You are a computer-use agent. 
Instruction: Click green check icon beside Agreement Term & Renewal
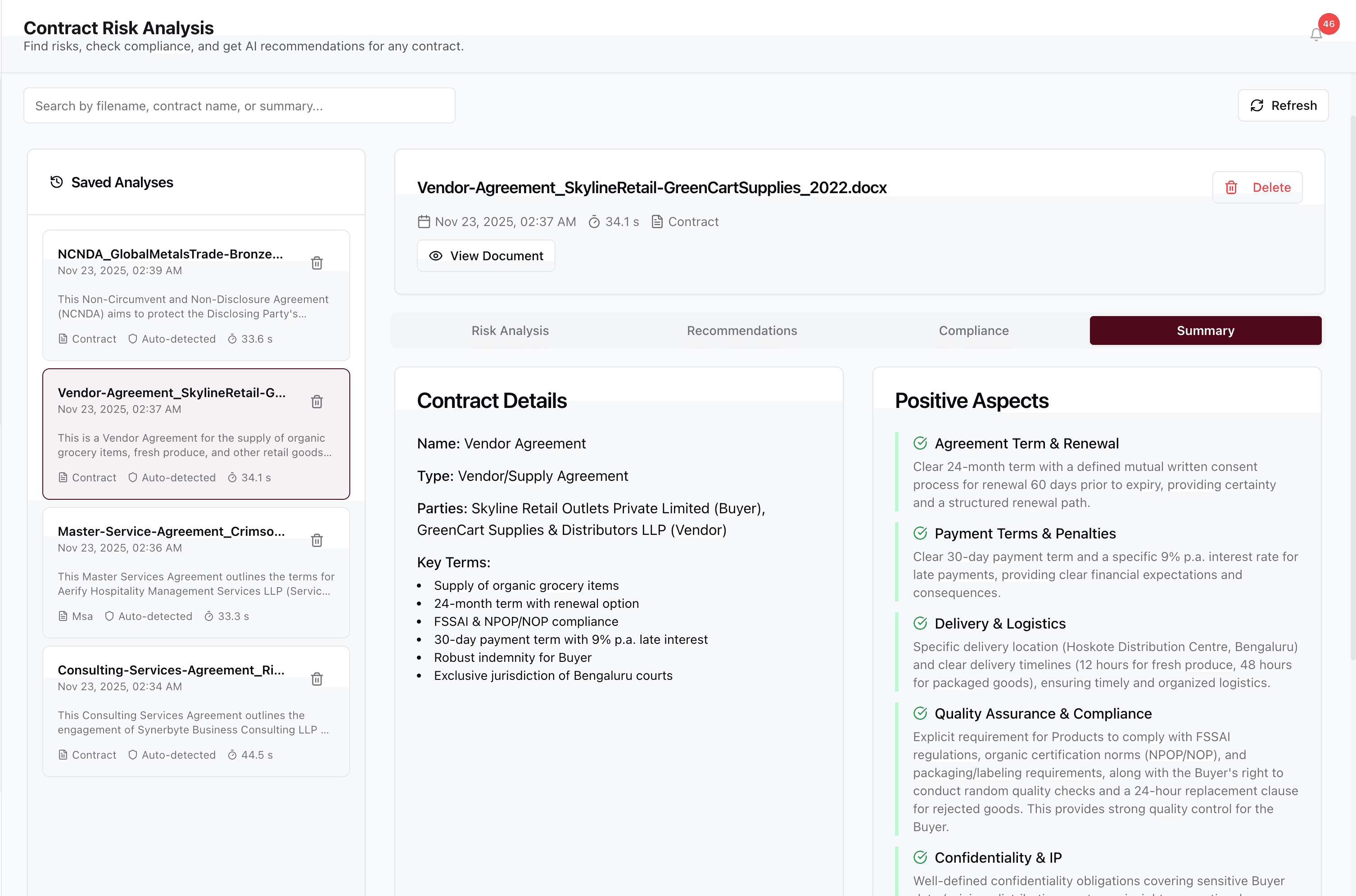pyautogui.click(x=920, y=443)
